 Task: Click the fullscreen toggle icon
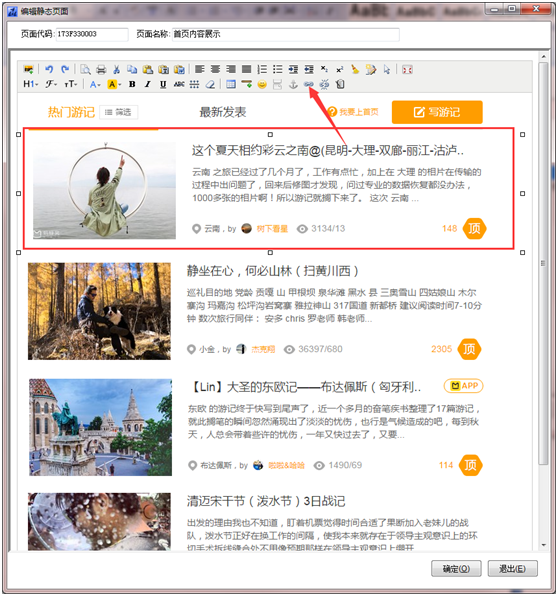coord(407,70)
